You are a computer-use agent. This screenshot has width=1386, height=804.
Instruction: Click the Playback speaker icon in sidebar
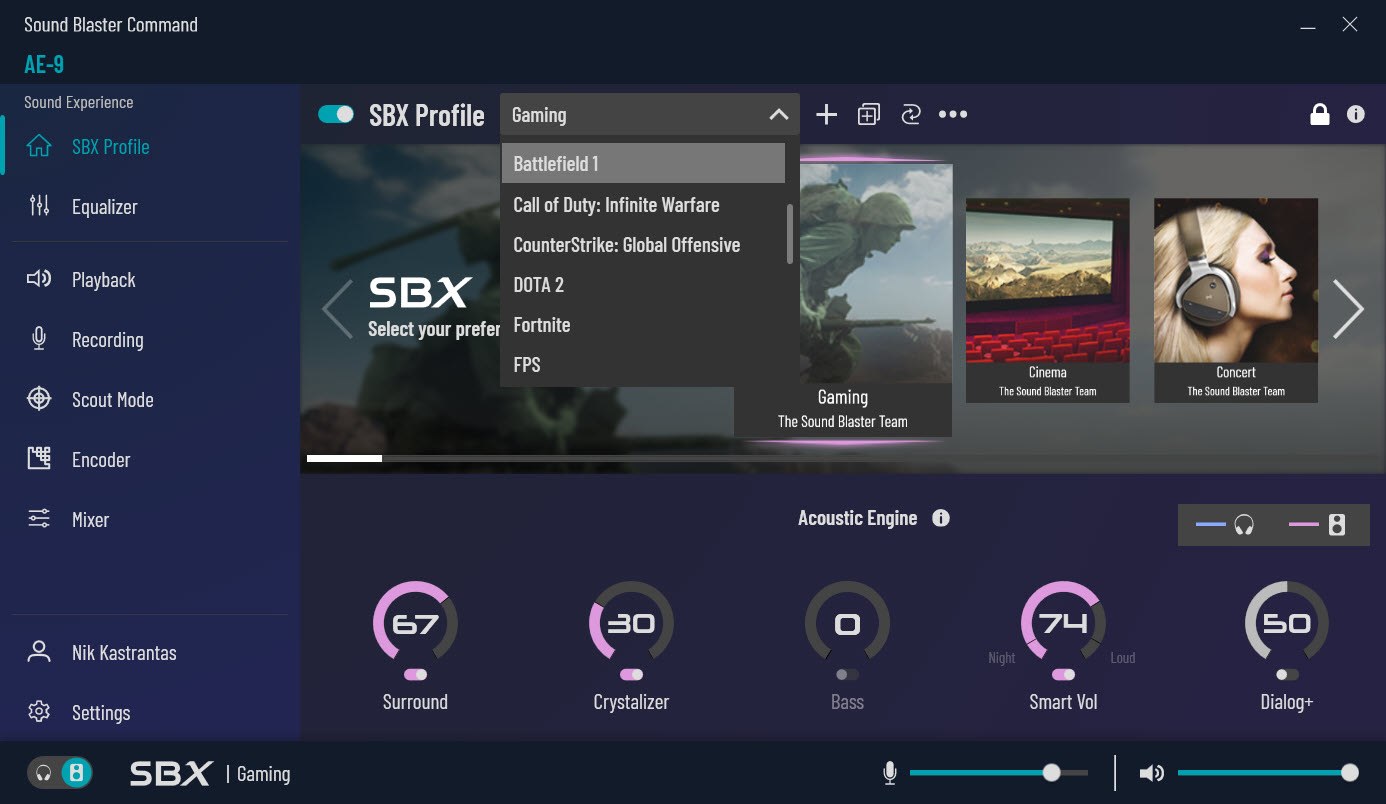(x=39, y=279)
